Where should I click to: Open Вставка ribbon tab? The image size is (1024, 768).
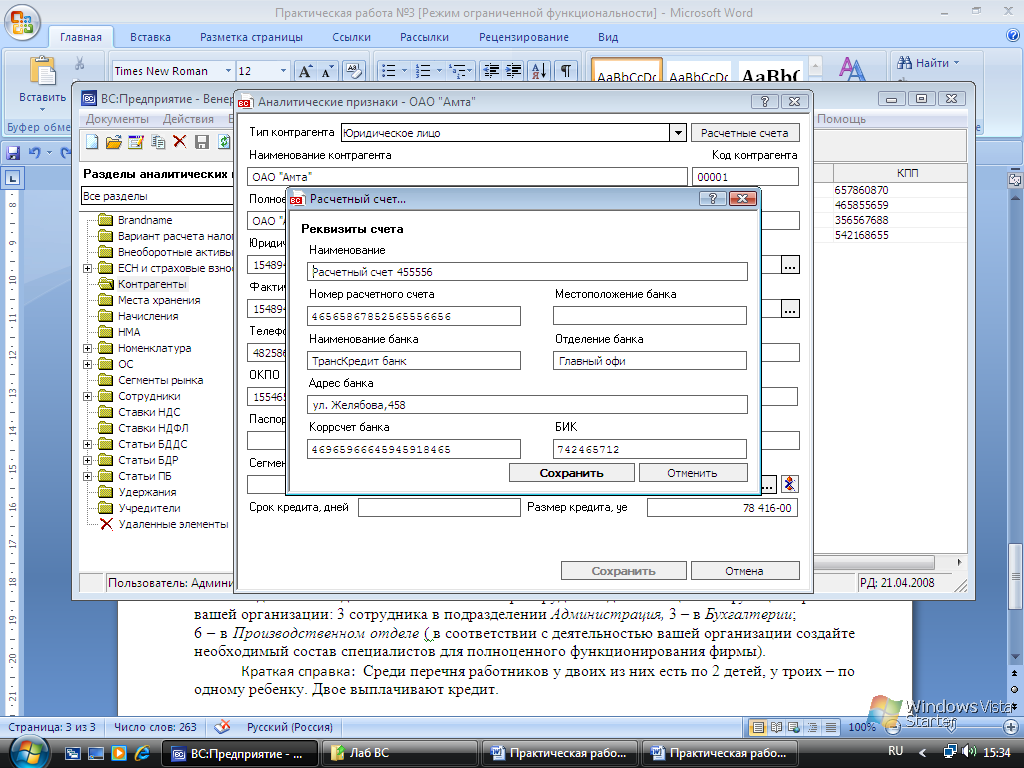tap(150, 37)
